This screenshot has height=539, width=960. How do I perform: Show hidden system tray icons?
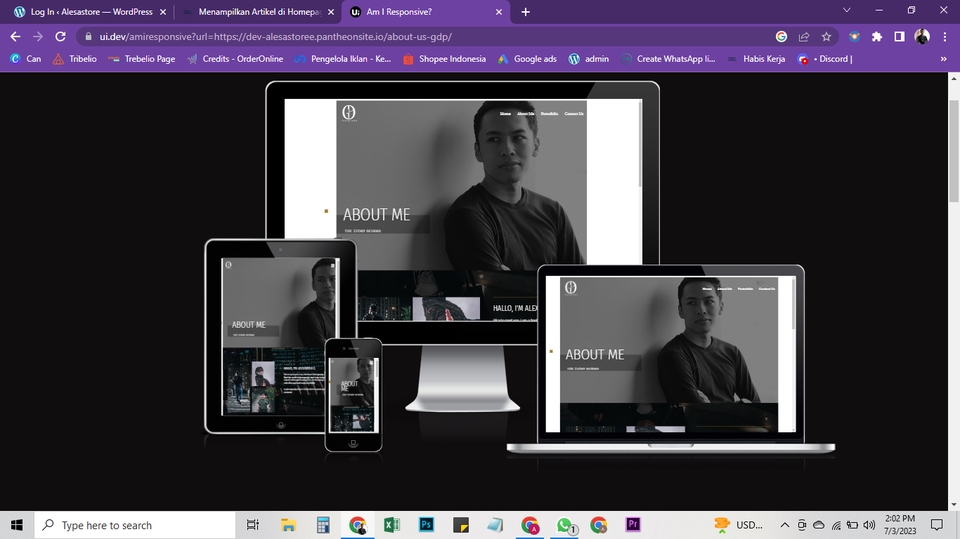coord(784,525)
